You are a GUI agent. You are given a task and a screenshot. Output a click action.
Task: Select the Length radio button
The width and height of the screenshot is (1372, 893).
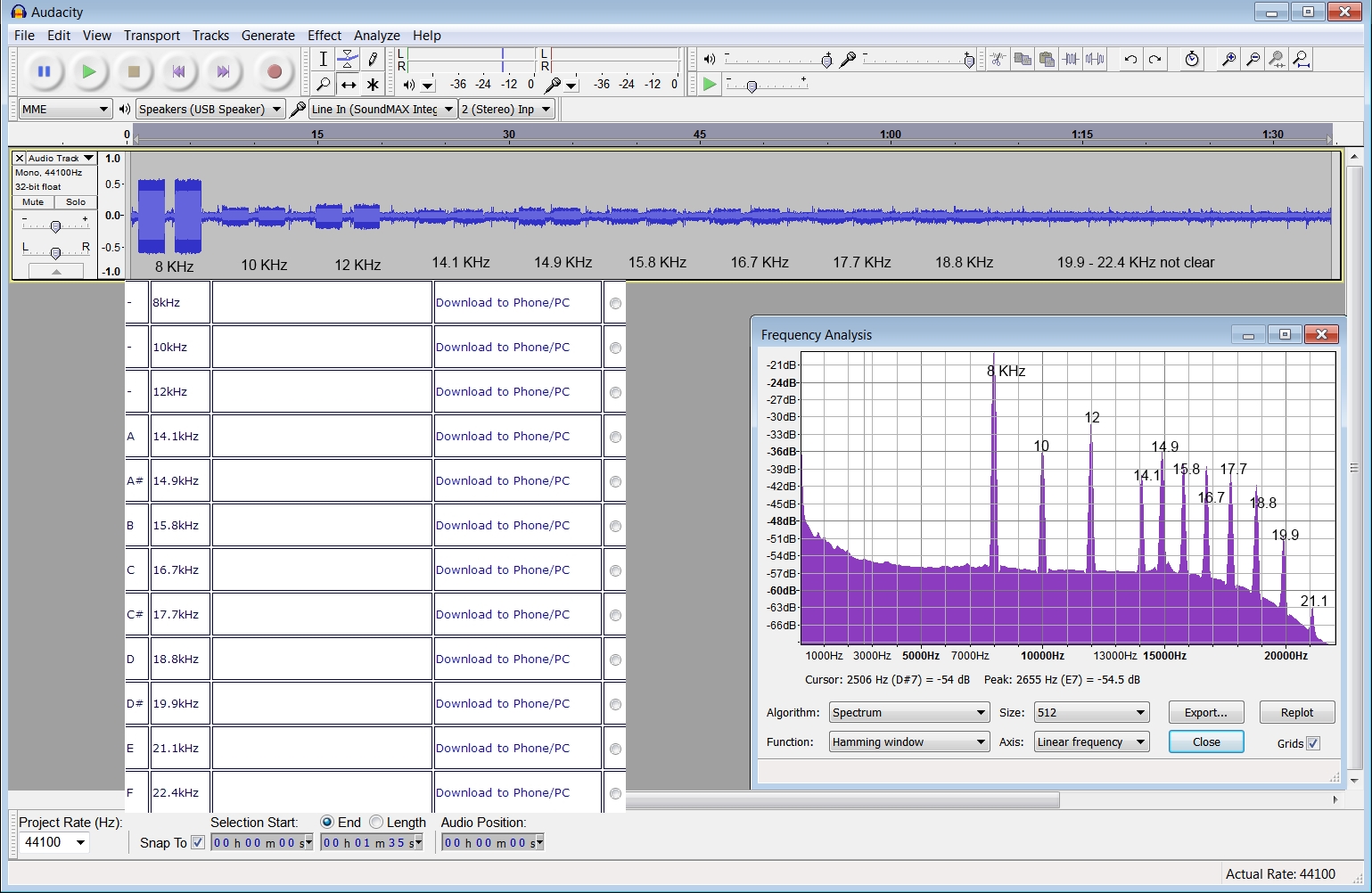coord(376,822)
